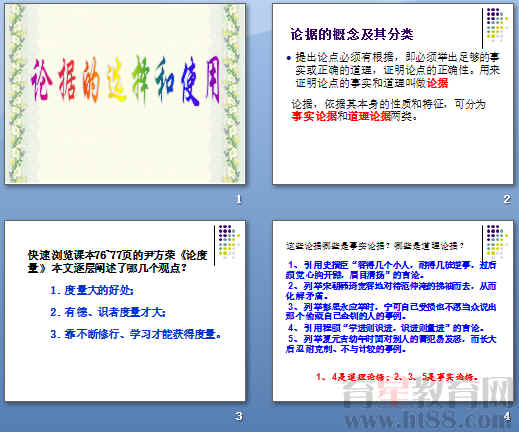Select slide 4 listing five 论据 examples
This screenshot has width=519, height=432.
(x=393, y=311)
